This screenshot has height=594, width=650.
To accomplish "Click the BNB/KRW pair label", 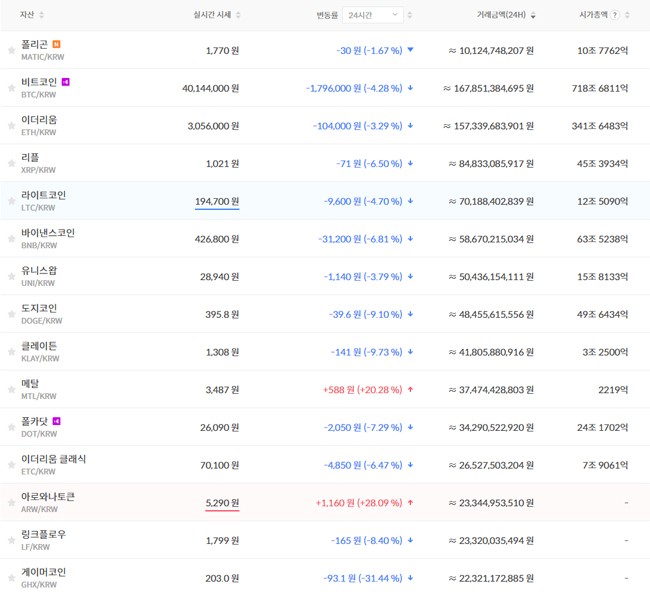I will click(x=39, y=245).
